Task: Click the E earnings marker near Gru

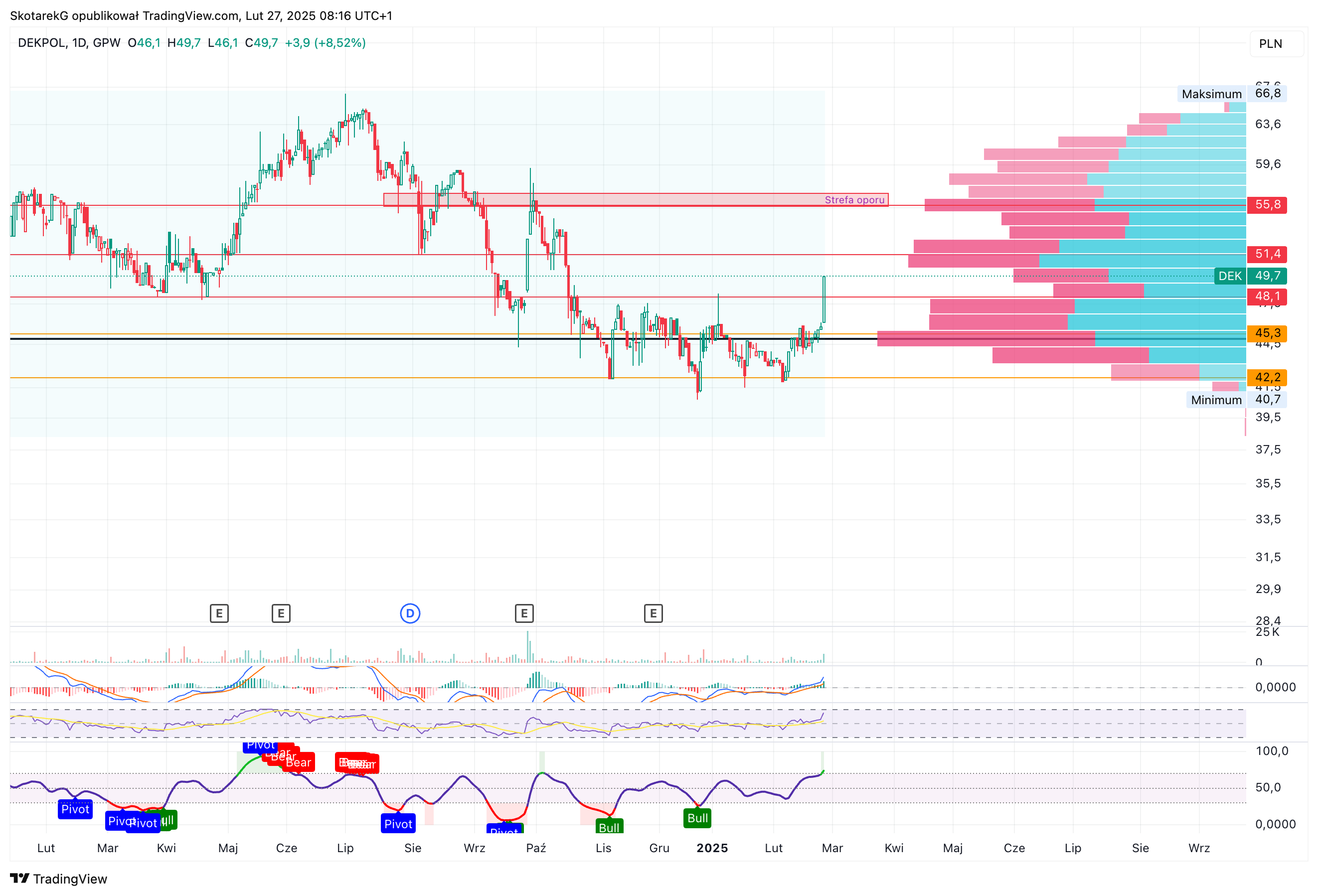Action: point(654,613)
